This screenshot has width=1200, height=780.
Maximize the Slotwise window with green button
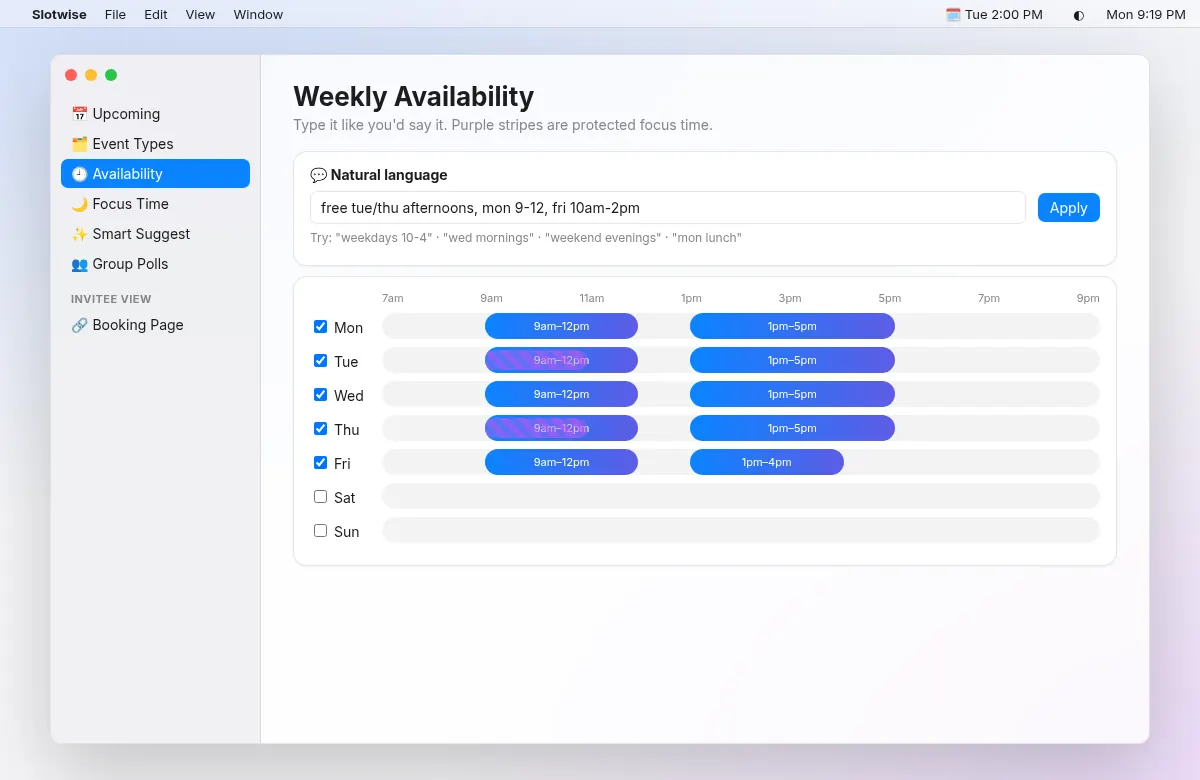111,75
